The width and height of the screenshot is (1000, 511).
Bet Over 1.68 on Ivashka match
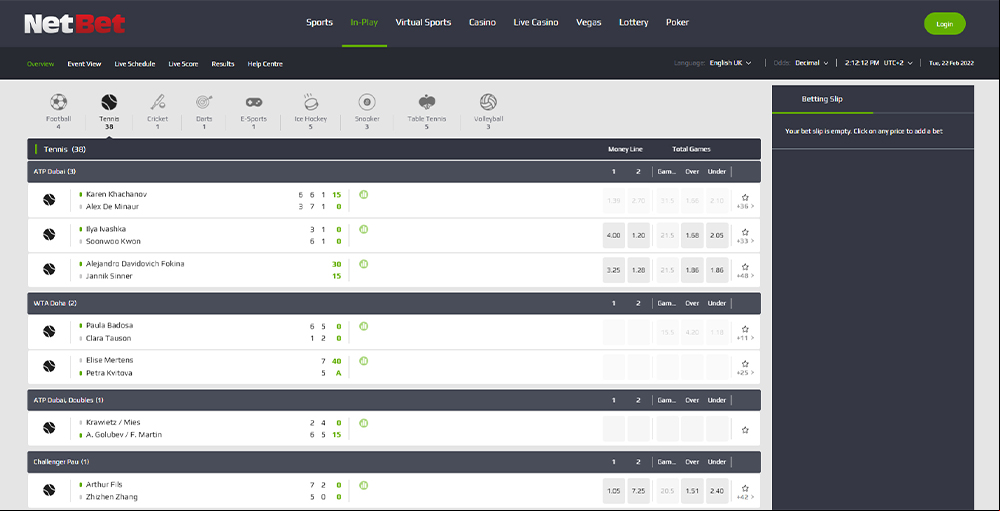tap(693, 235)
